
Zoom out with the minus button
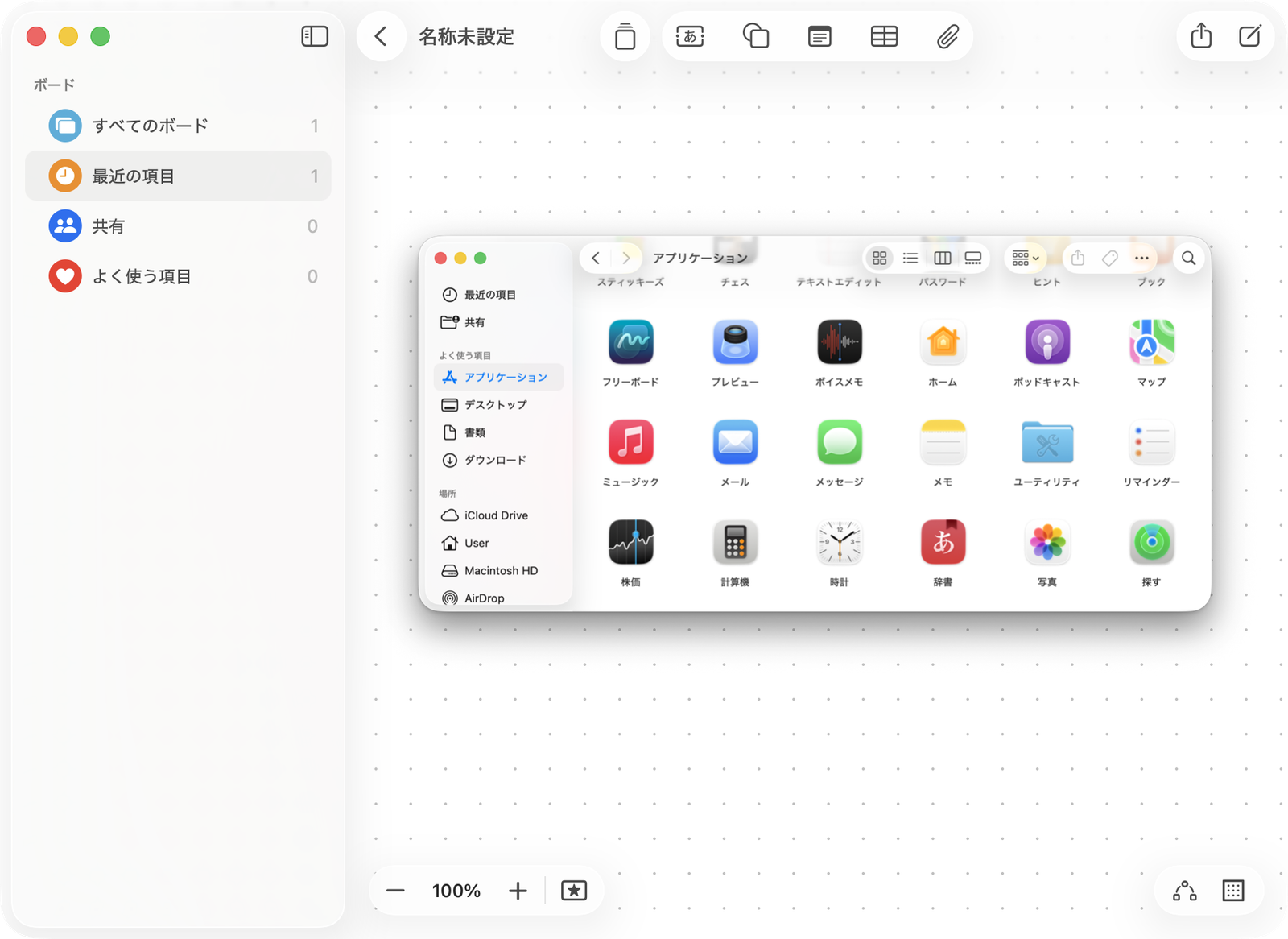[x=395, y=891]
